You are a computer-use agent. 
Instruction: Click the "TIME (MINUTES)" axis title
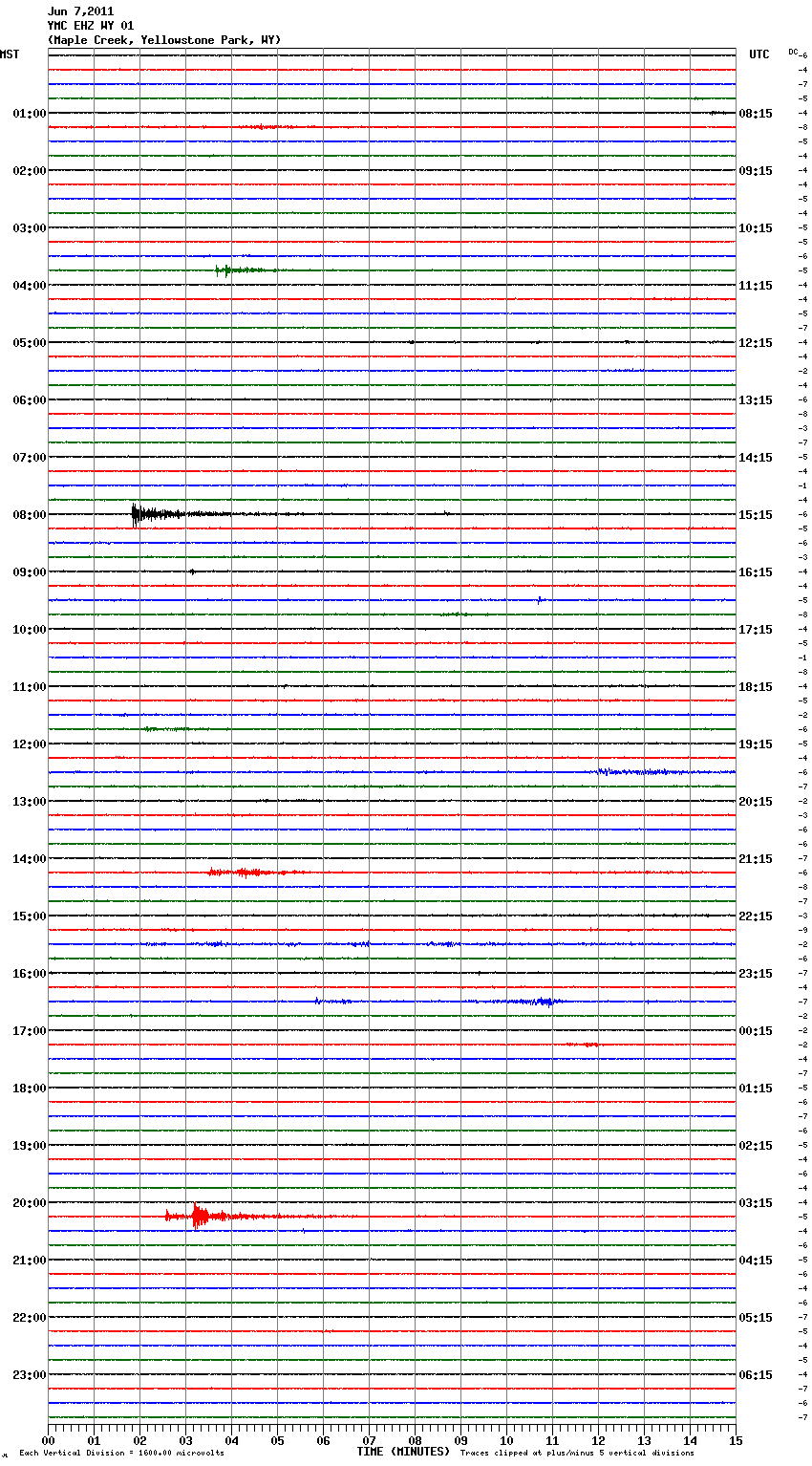(403, 1452)
